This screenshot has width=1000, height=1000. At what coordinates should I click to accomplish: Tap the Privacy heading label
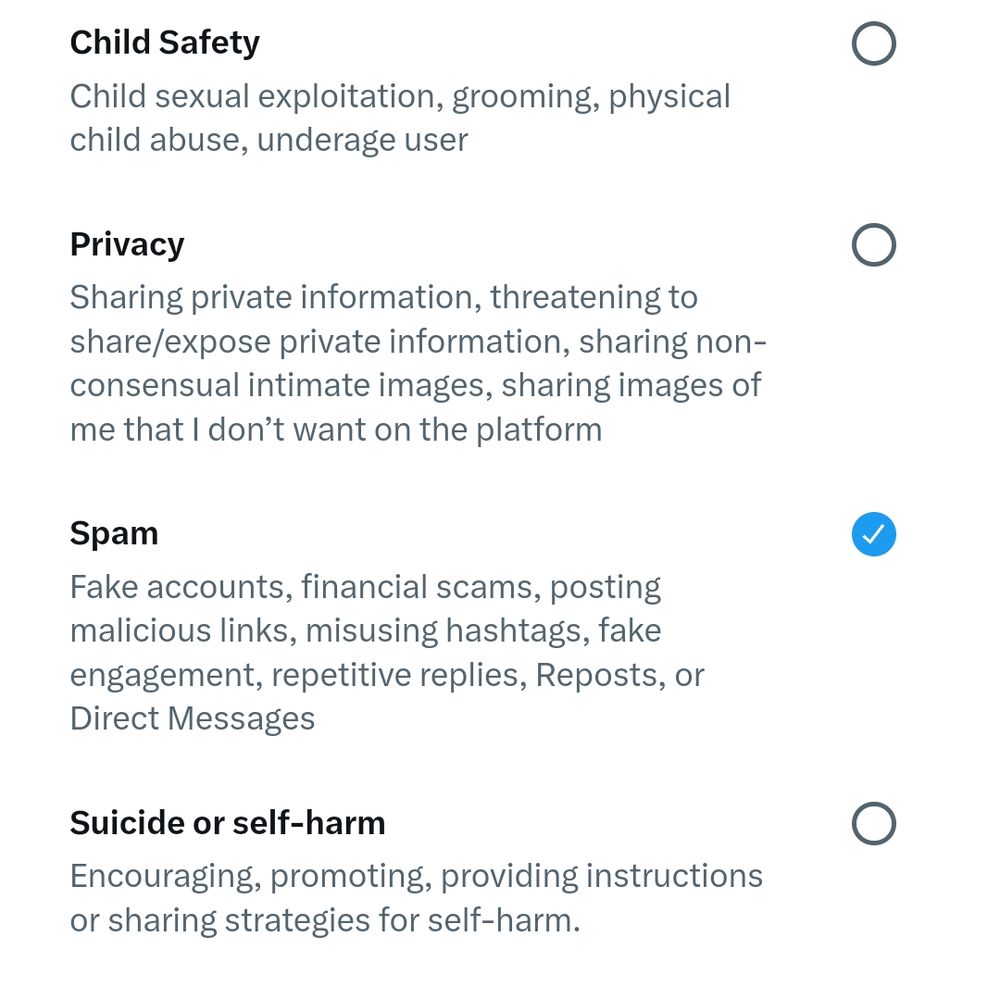pos(127,245)
